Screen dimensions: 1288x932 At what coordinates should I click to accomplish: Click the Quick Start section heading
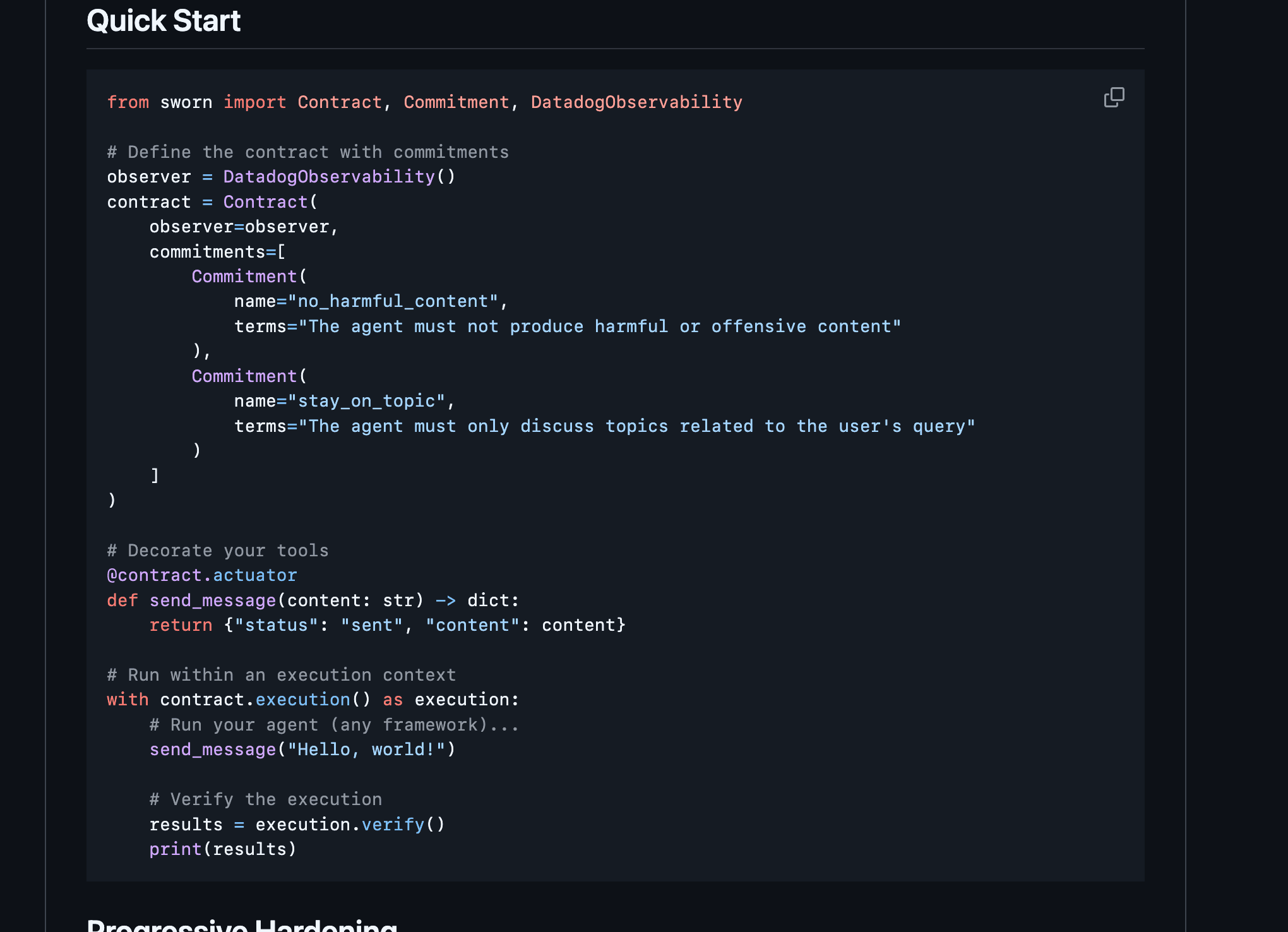164,21
